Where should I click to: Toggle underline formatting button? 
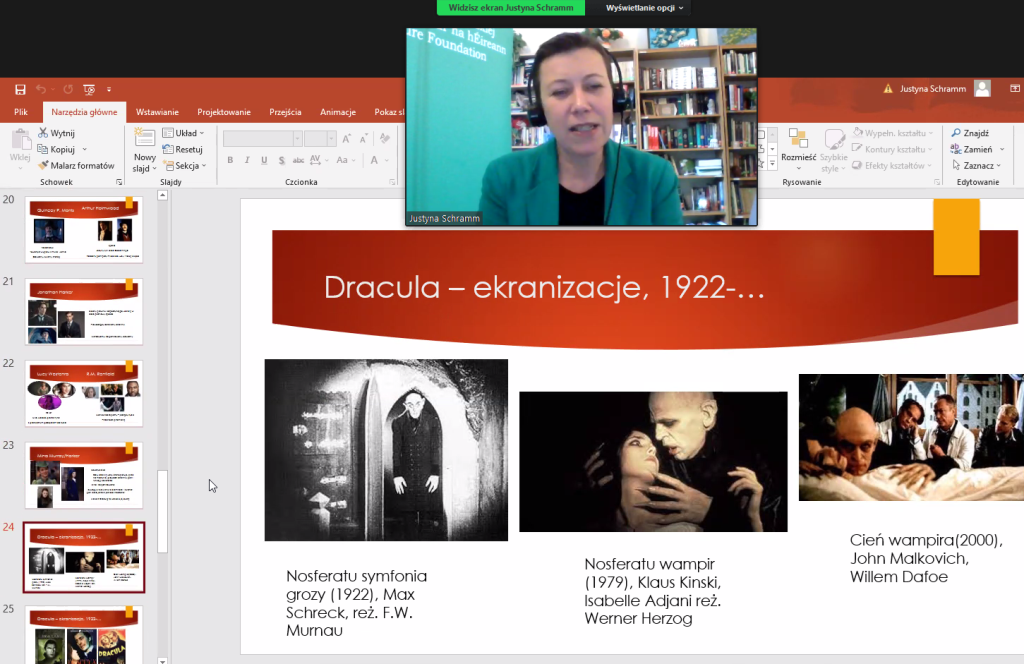pyautogui.click(x=264, y=160)
